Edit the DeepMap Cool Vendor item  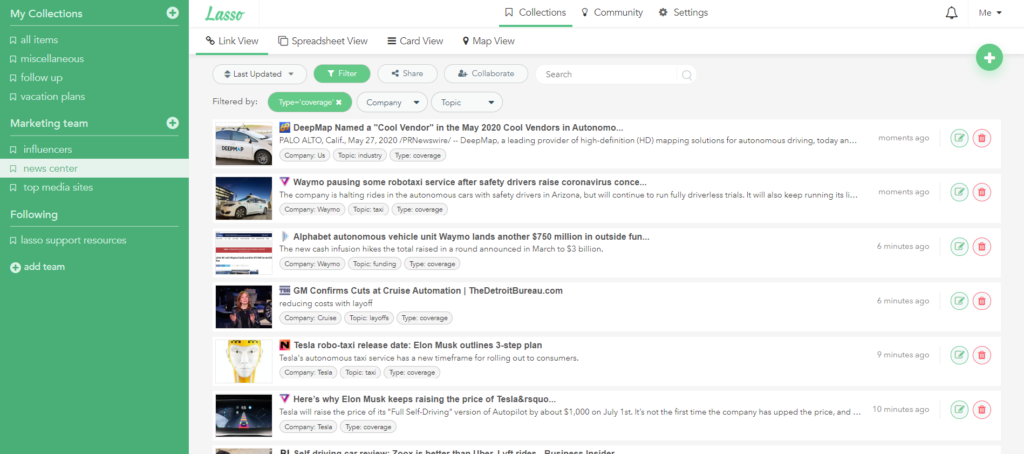coord(959,138)
